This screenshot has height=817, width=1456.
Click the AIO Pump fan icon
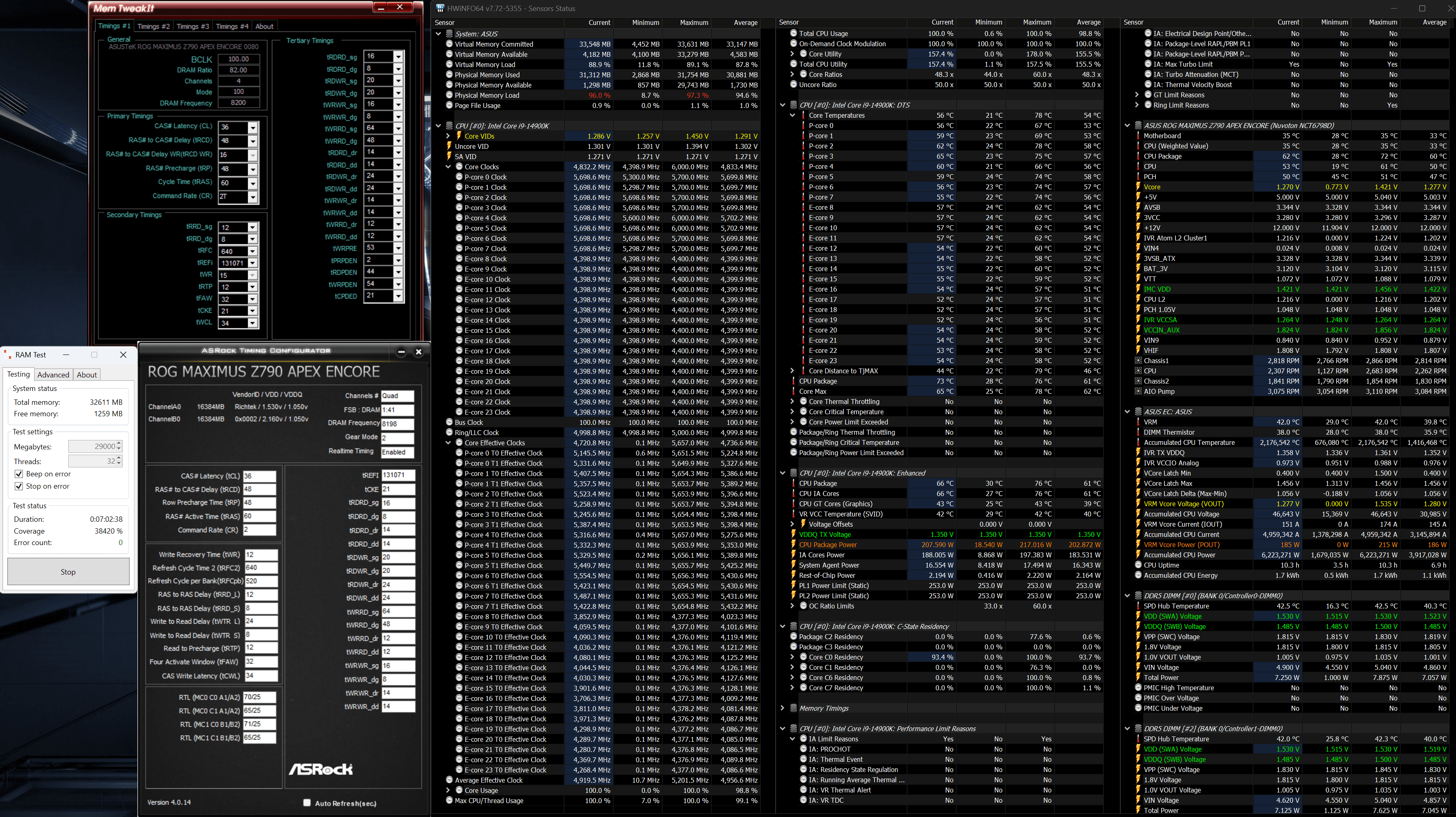tap(1138, 391)
